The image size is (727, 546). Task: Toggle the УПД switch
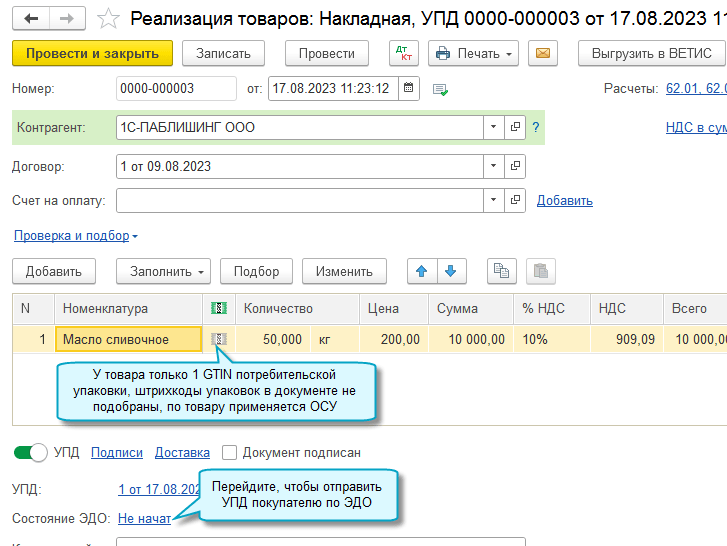point(31,453)
